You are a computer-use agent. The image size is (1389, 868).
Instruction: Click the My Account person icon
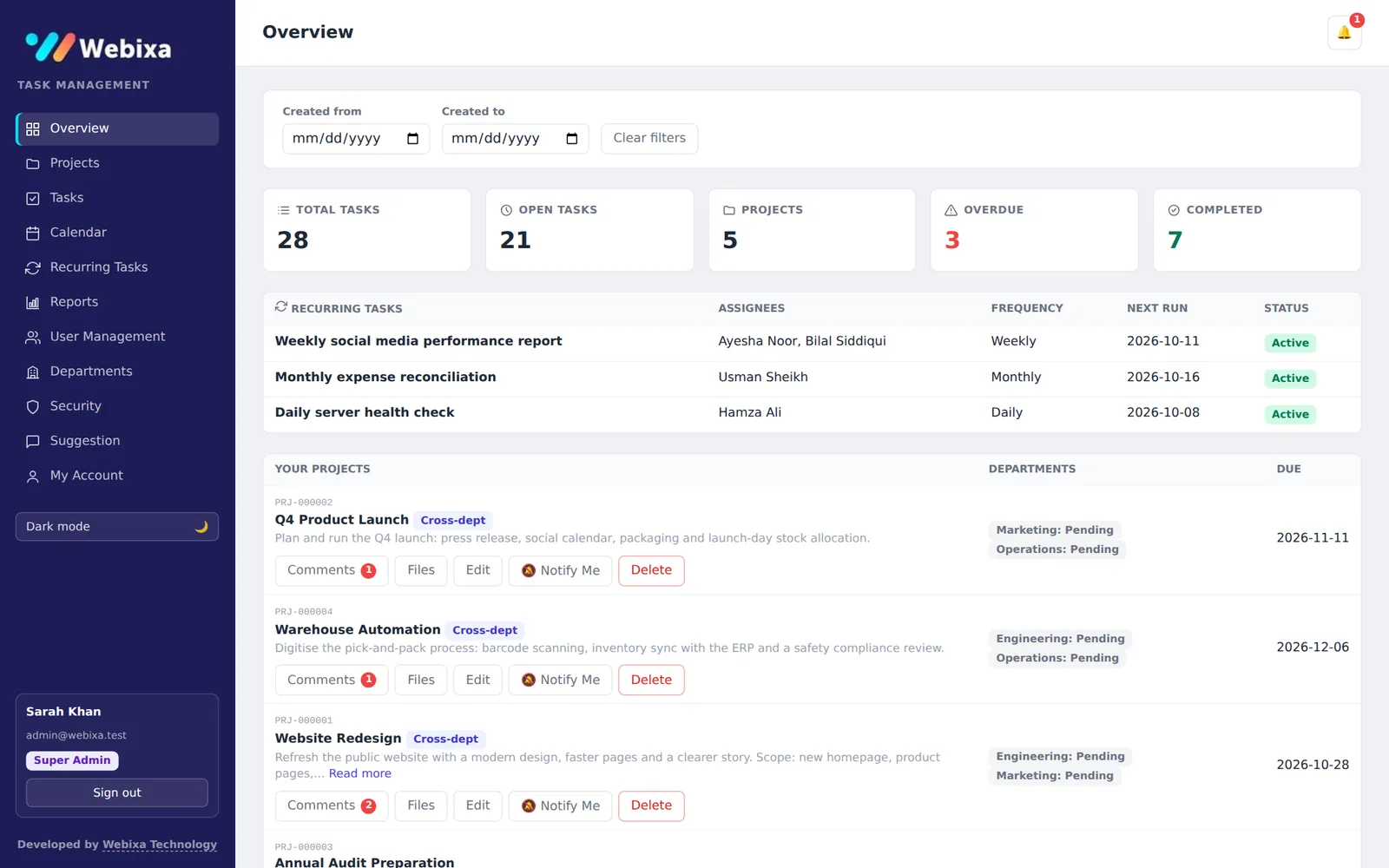33,476
